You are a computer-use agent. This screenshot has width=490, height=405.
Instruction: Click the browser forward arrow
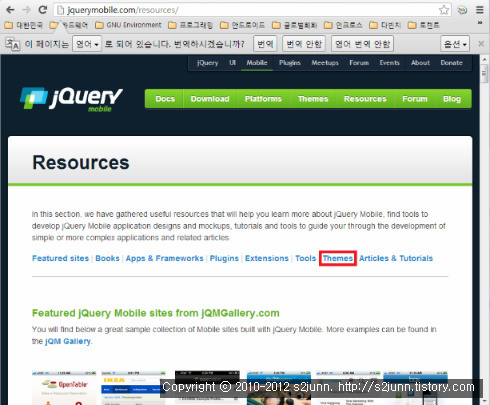tap(26, 10)
